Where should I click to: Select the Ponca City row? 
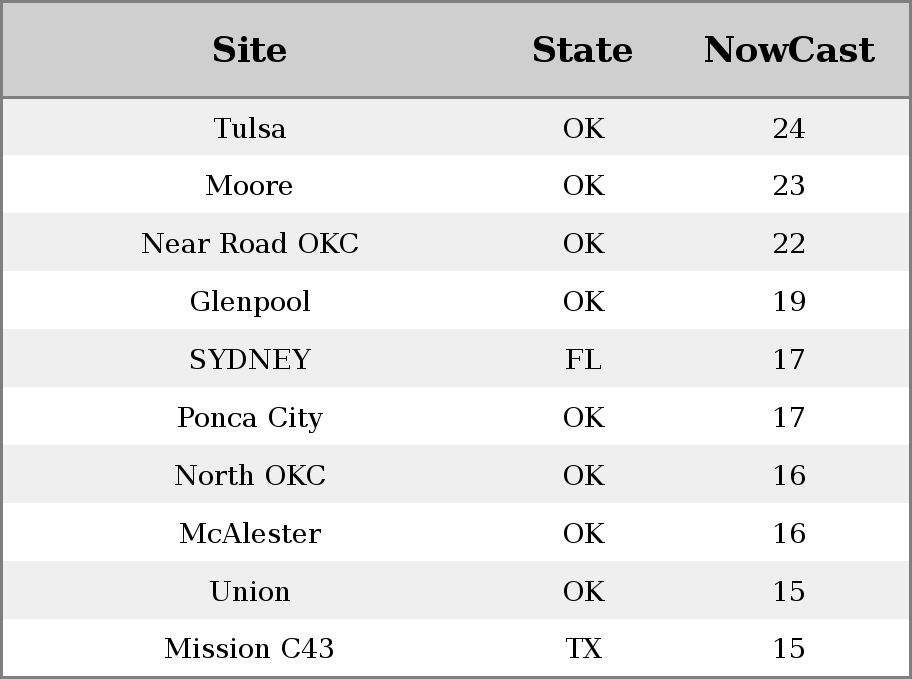point(456,417)
